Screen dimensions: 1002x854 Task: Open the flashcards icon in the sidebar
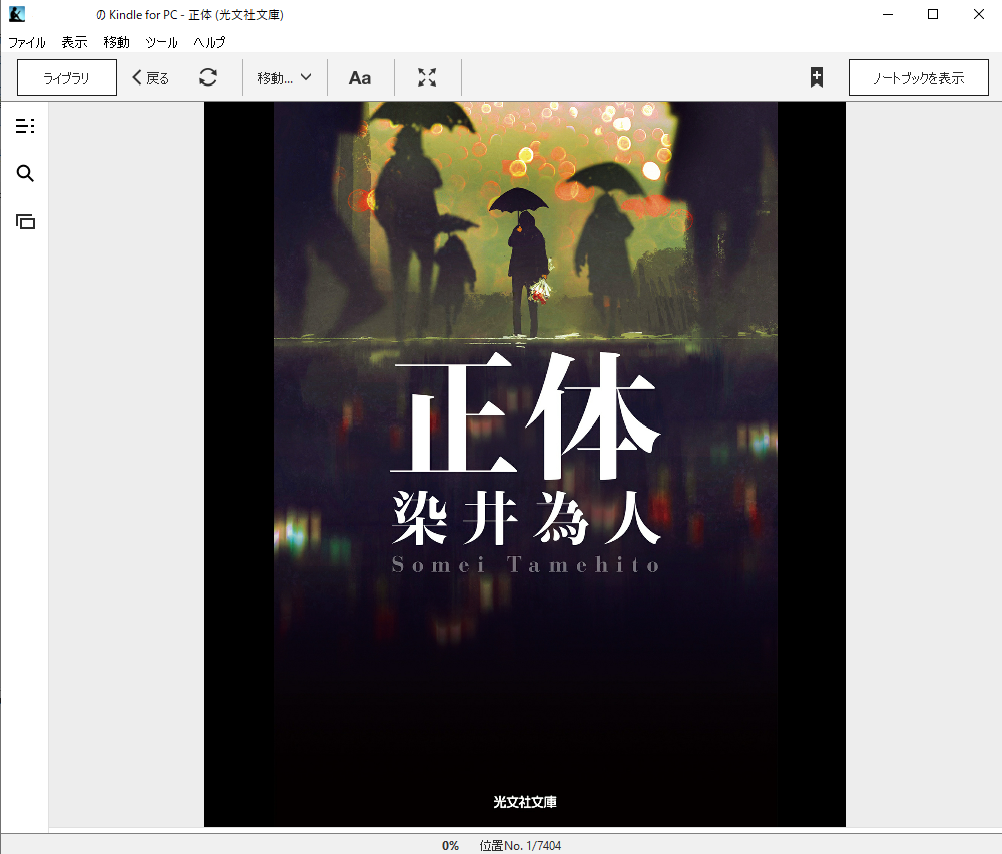point(25,221)
